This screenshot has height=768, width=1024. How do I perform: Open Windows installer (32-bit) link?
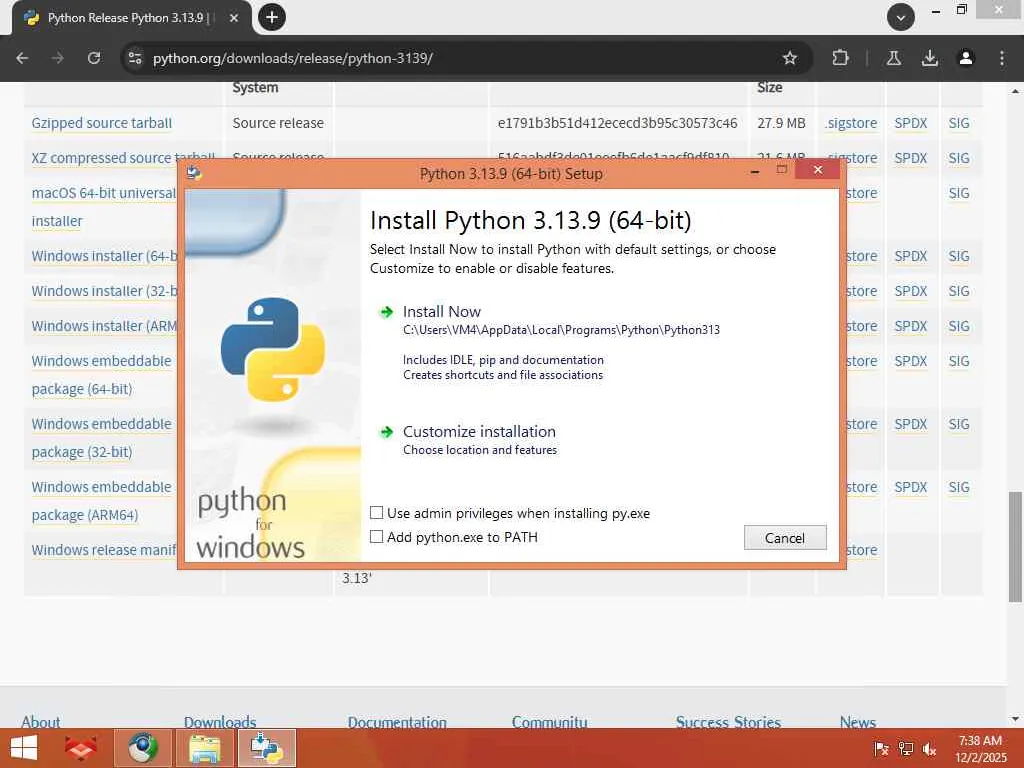[x=104, y=291]
